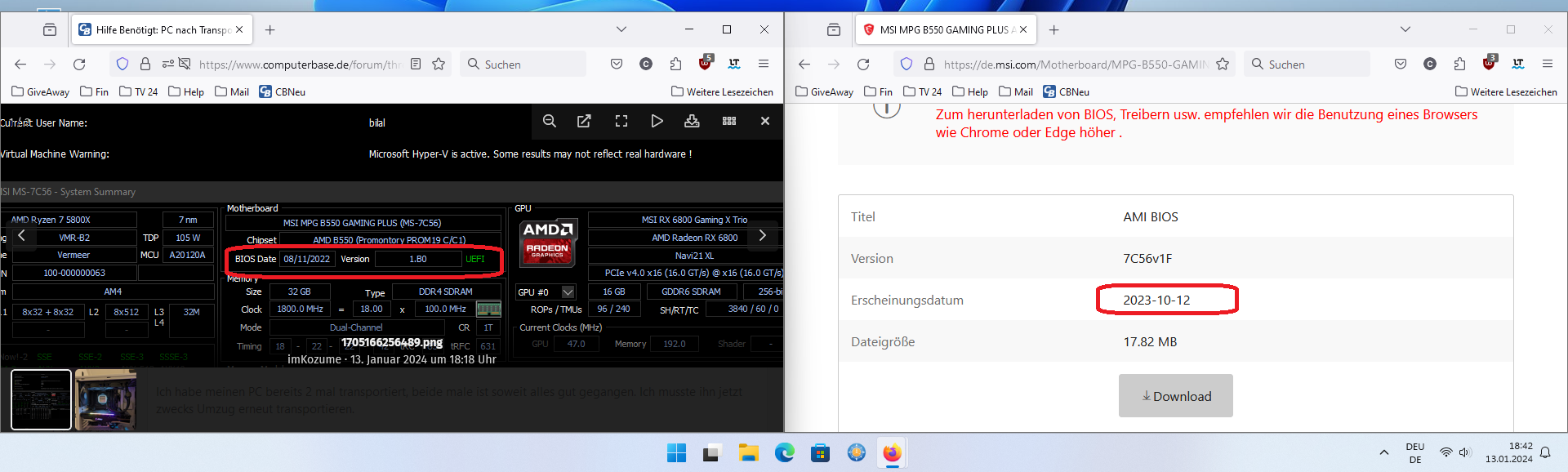The height and width of the screenshot is (472, 1568).
Task: Click the autoplay-blocked icon in the left address bar
Action: pos(185,65)
